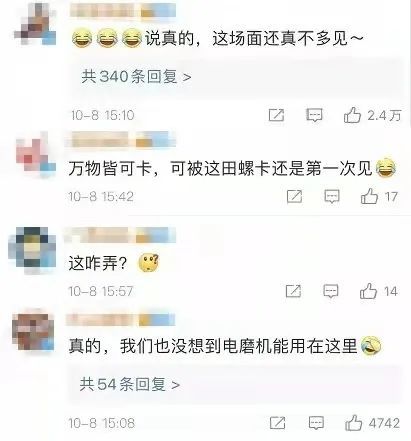Expand 共54条回复 replies
Screen dimensions: 411x441
click(130, 385)
